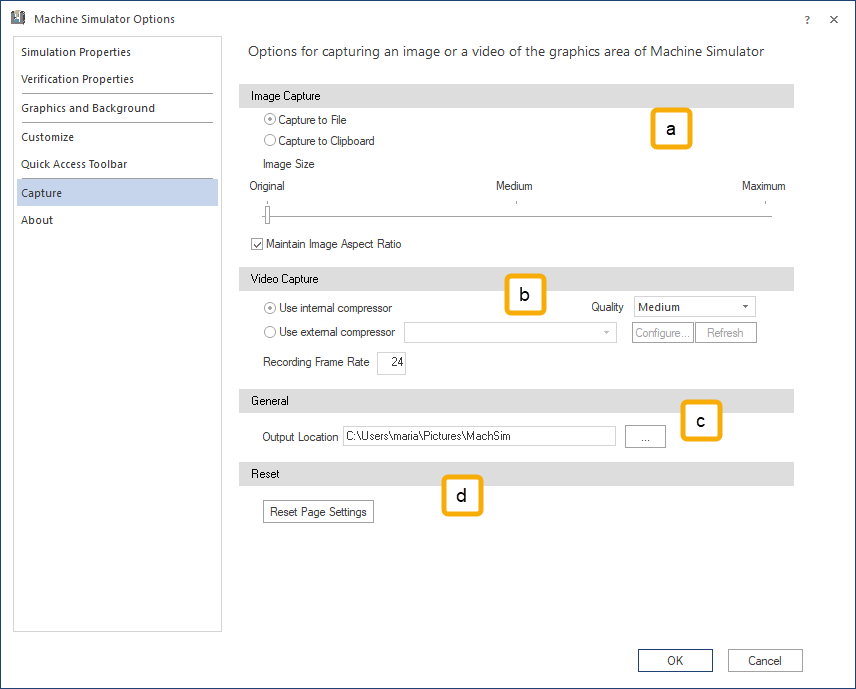Viewport: 856px width, 689px height.
Task: Close the Machine Simulator Options dialog
Action: [834, 19]
